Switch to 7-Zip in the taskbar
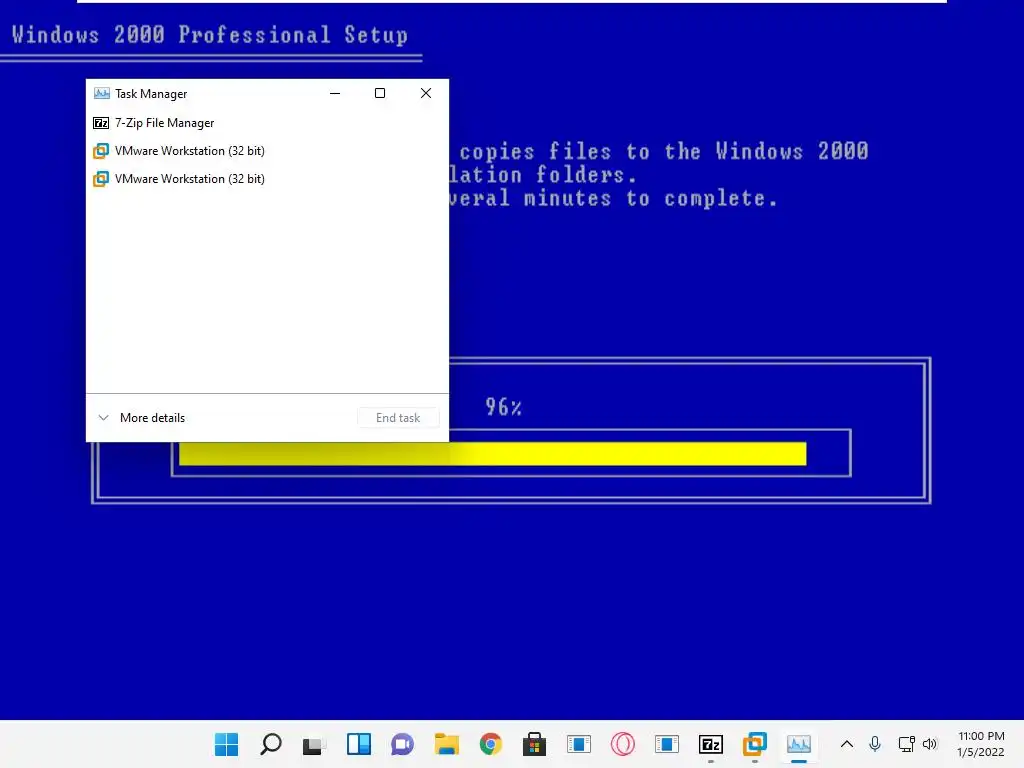The width and height of the screenshot is (1024, 768). coord(711,744)
